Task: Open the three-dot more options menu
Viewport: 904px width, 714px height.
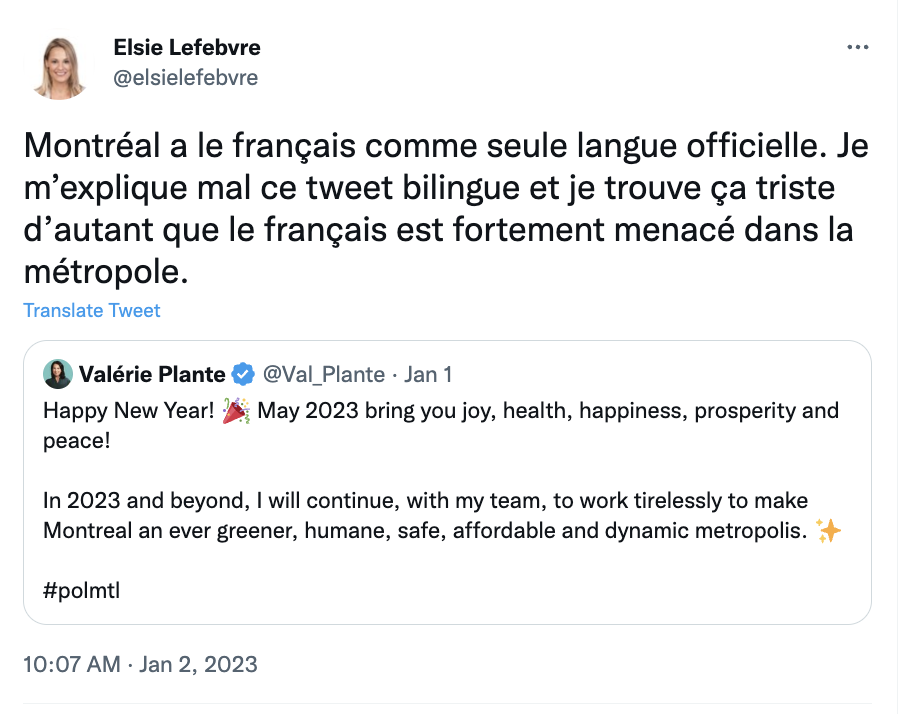Action: pos(857,47)
